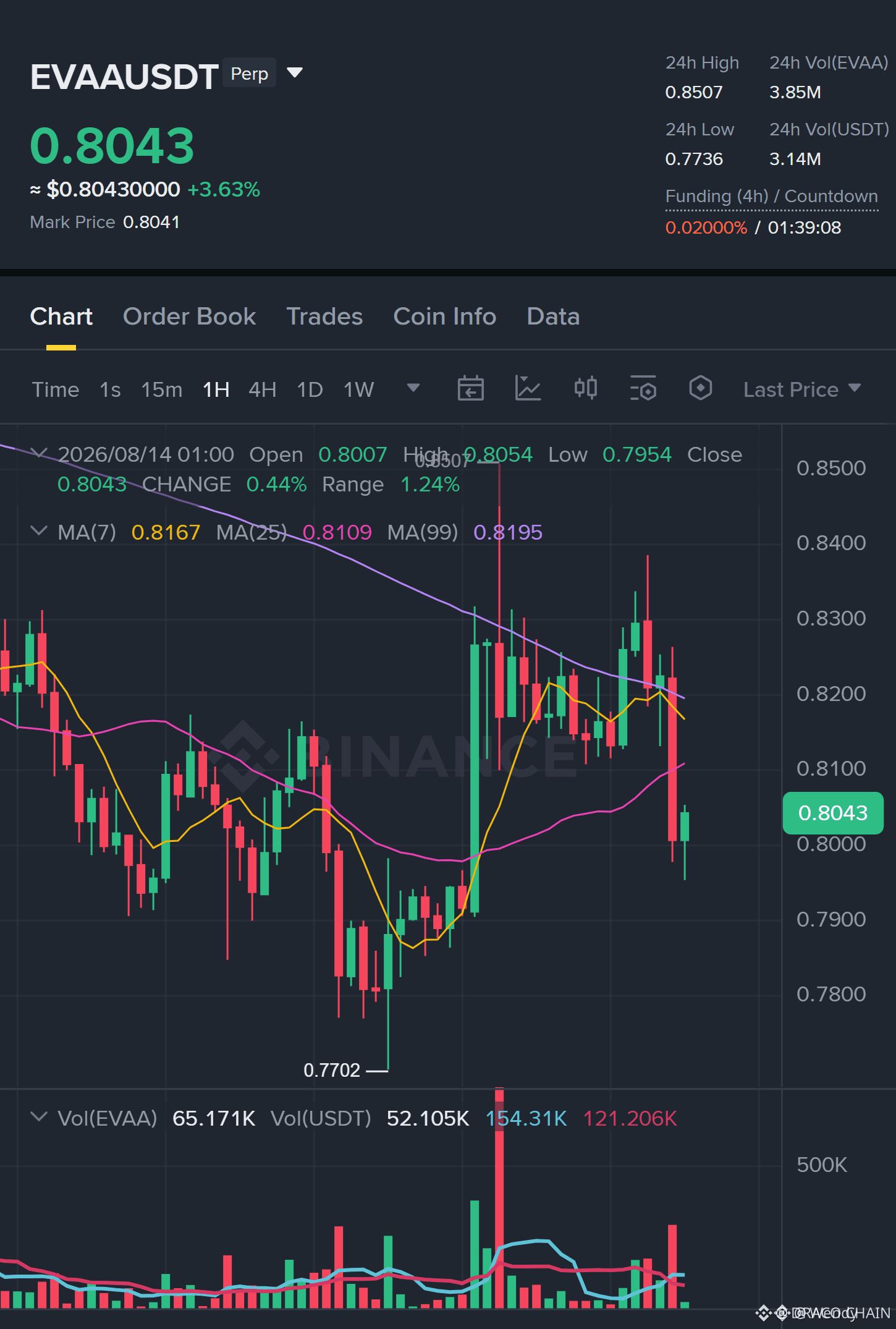Open the Last Price dropdown
Viewport: 896px width, 1329px height.
click(801, 389)
